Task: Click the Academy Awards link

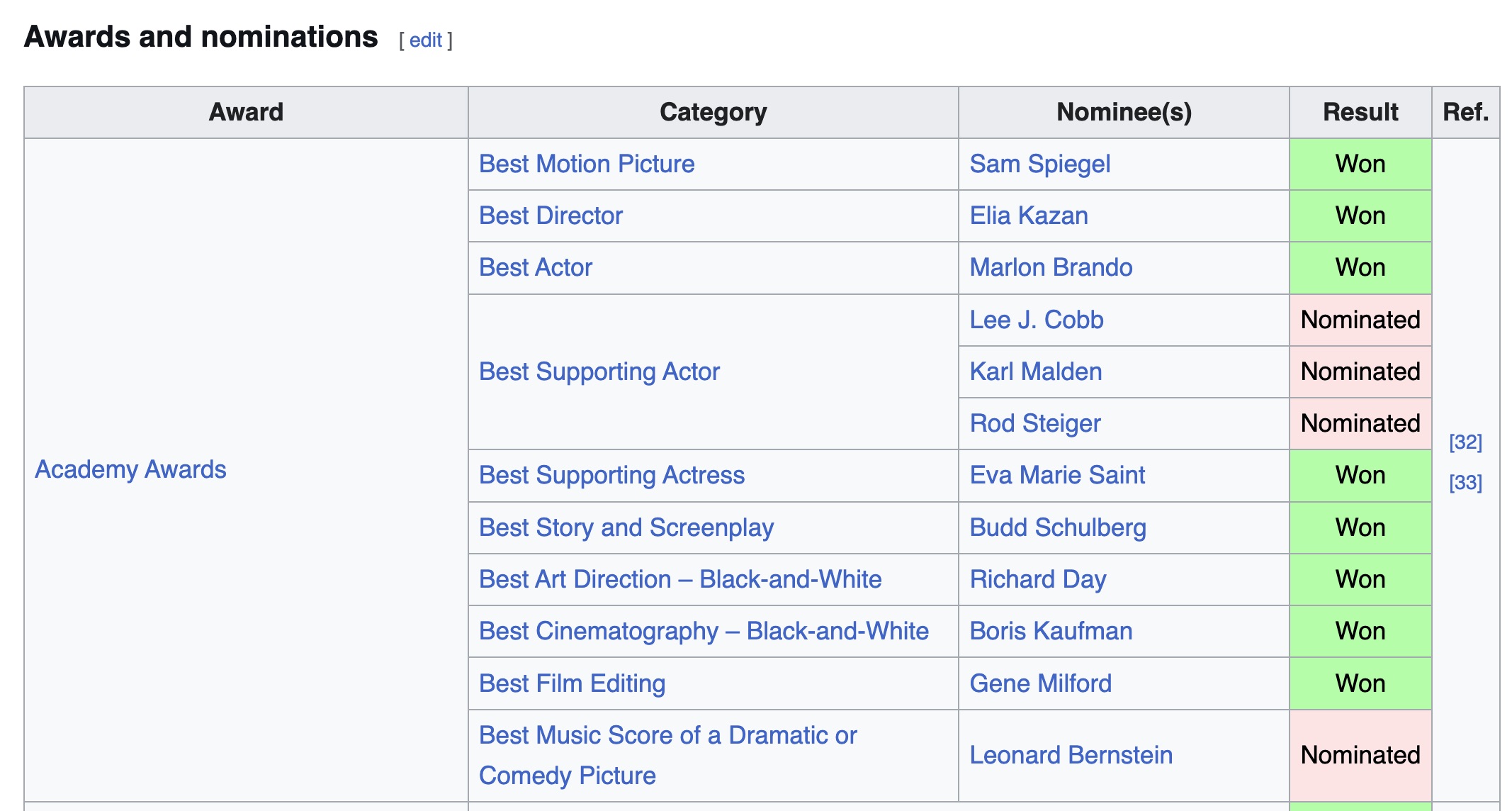Action: pos(129,470)
